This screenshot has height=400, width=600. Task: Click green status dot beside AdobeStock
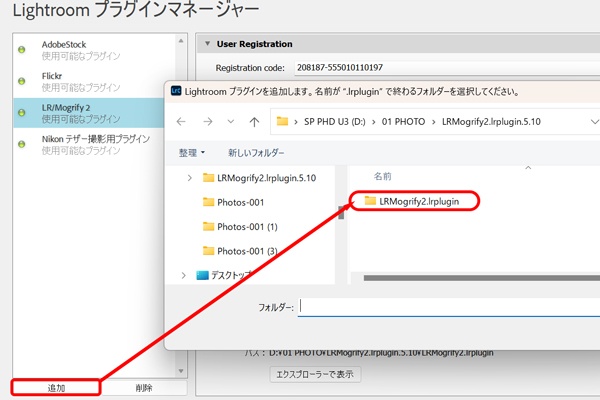[x=22, y=50]
